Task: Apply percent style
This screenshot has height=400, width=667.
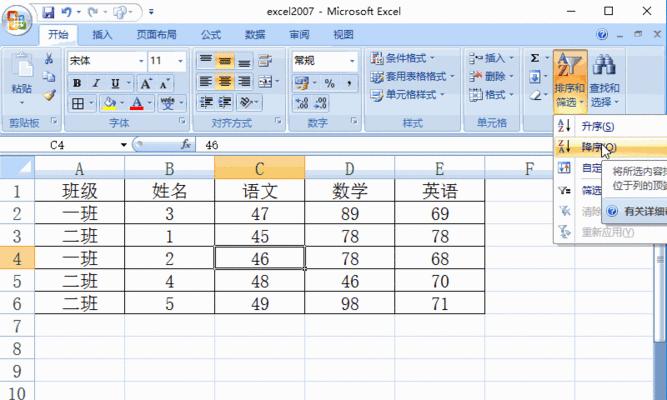Action: 329,83
